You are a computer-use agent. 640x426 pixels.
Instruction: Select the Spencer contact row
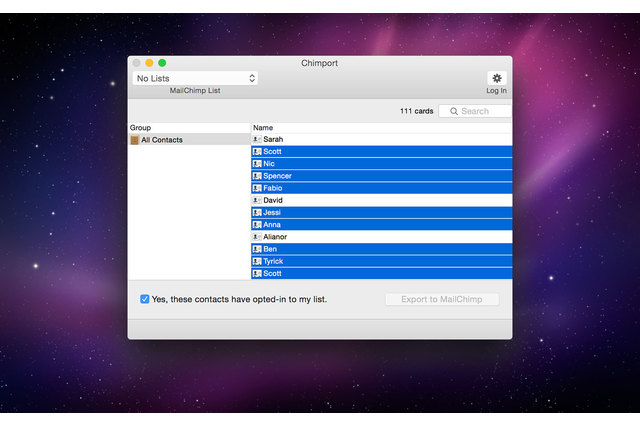pos(382,176)
